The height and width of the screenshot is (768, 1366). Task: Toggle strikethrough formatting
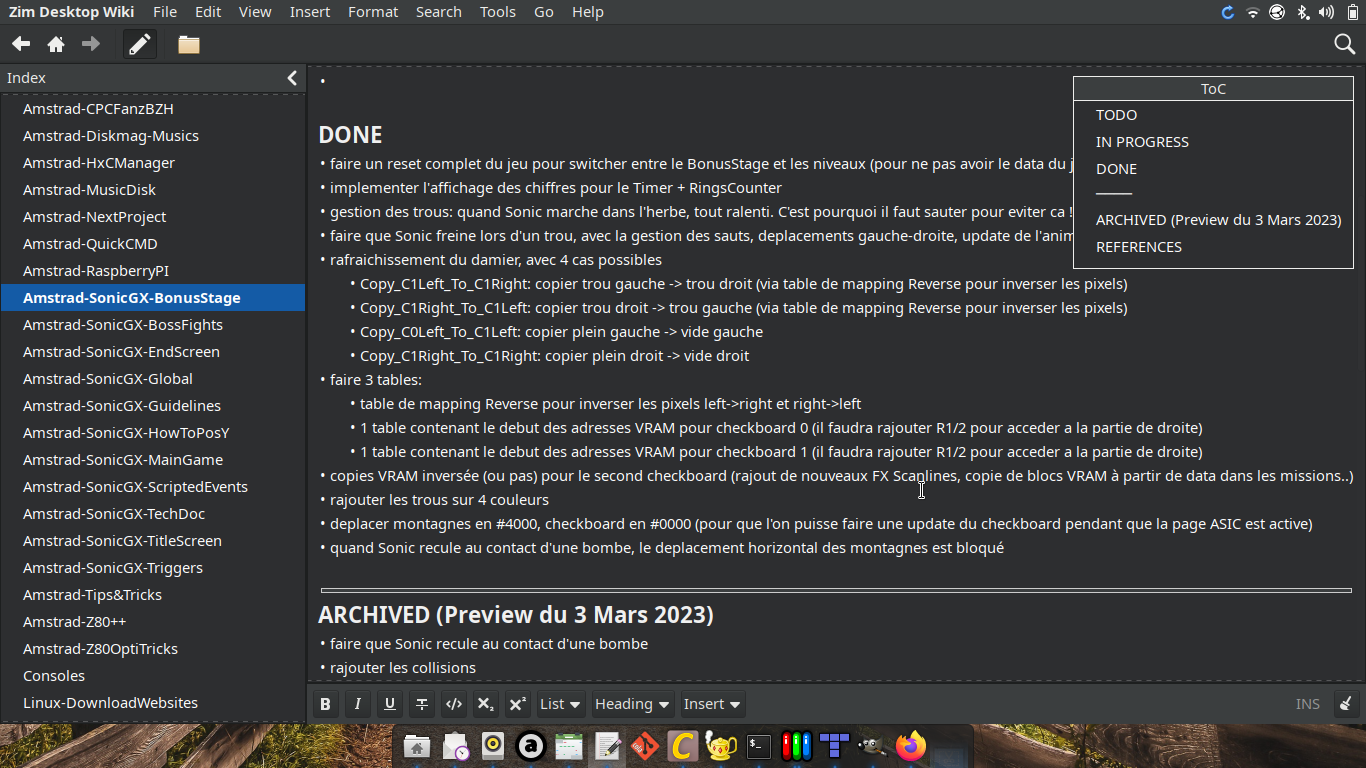[422, 704]
